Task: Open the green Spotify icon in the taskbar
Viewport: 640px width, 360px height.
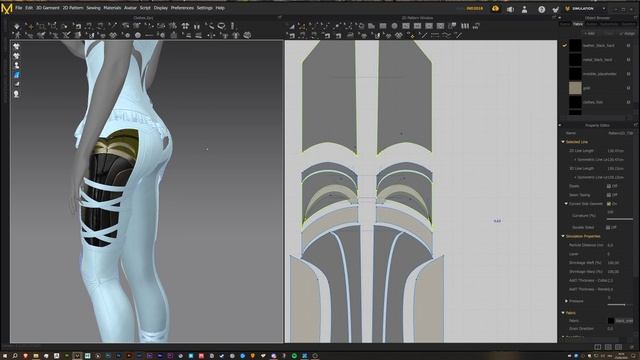Action: click(294, 356)
